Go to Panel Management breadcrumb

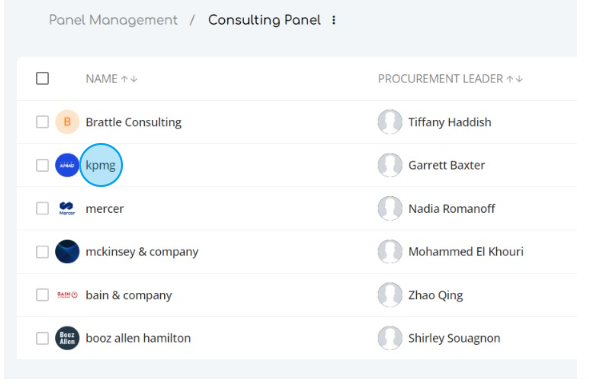click(x=113, y=20)
